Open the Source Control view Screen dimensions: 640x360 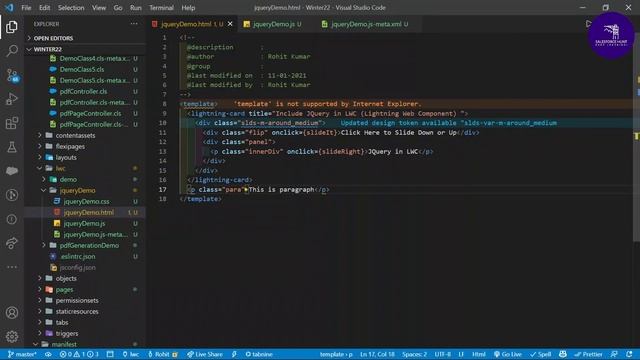click(x=12, y=76)
